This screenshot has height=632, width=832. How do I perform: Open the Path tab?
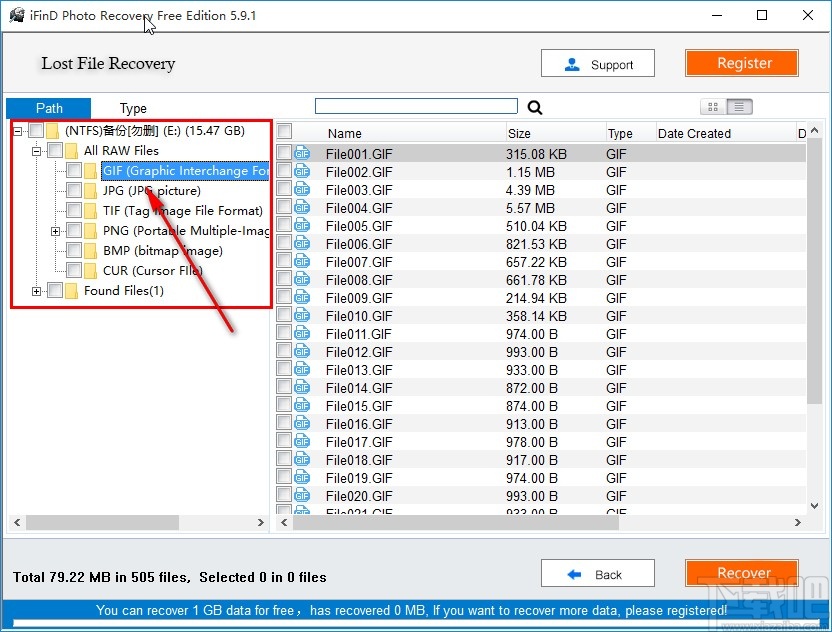point(49,108)
